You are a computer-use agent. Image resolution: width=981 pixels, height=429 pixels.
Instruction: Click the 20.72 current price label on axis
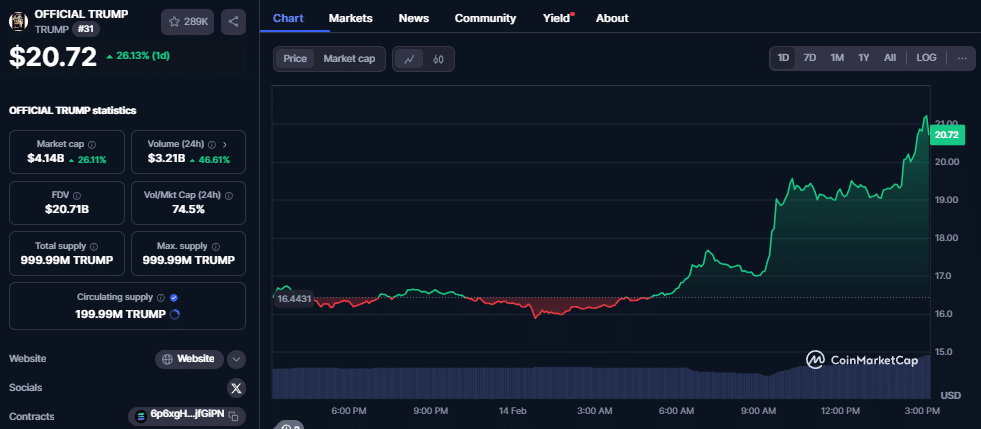tap(948, 134)
